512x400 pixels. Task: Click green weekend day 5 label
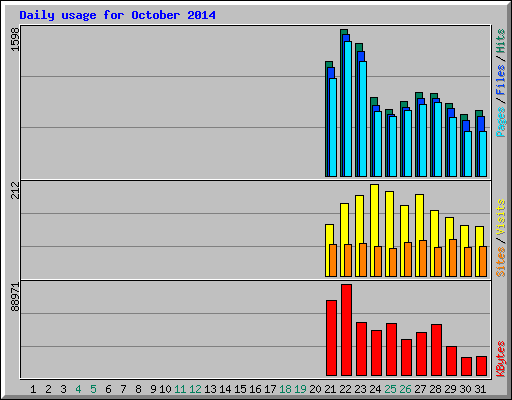[93, 389]
